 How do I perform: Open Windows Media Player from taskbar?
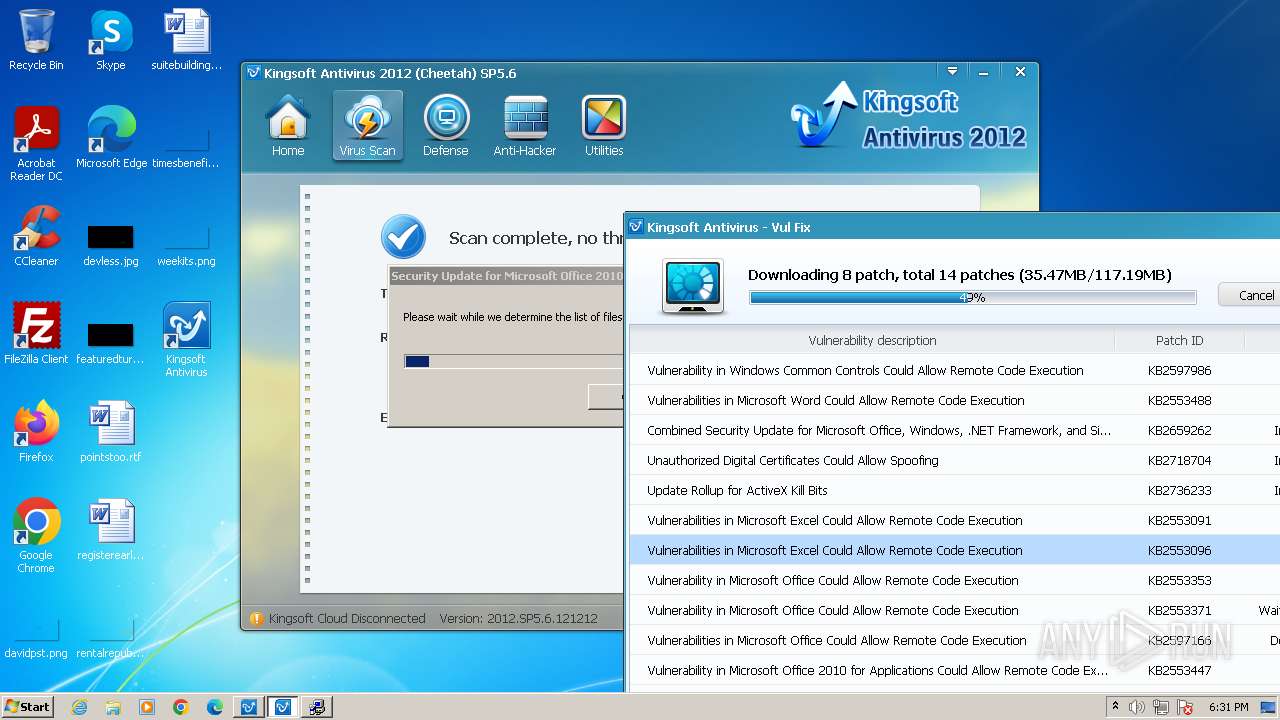tap(147, 707)
